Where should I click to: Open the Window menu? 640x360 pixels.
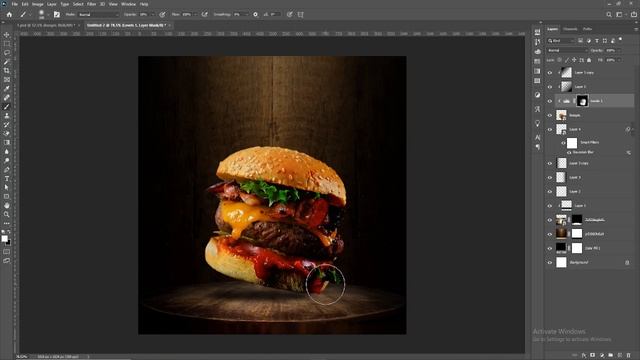point(128,4)
